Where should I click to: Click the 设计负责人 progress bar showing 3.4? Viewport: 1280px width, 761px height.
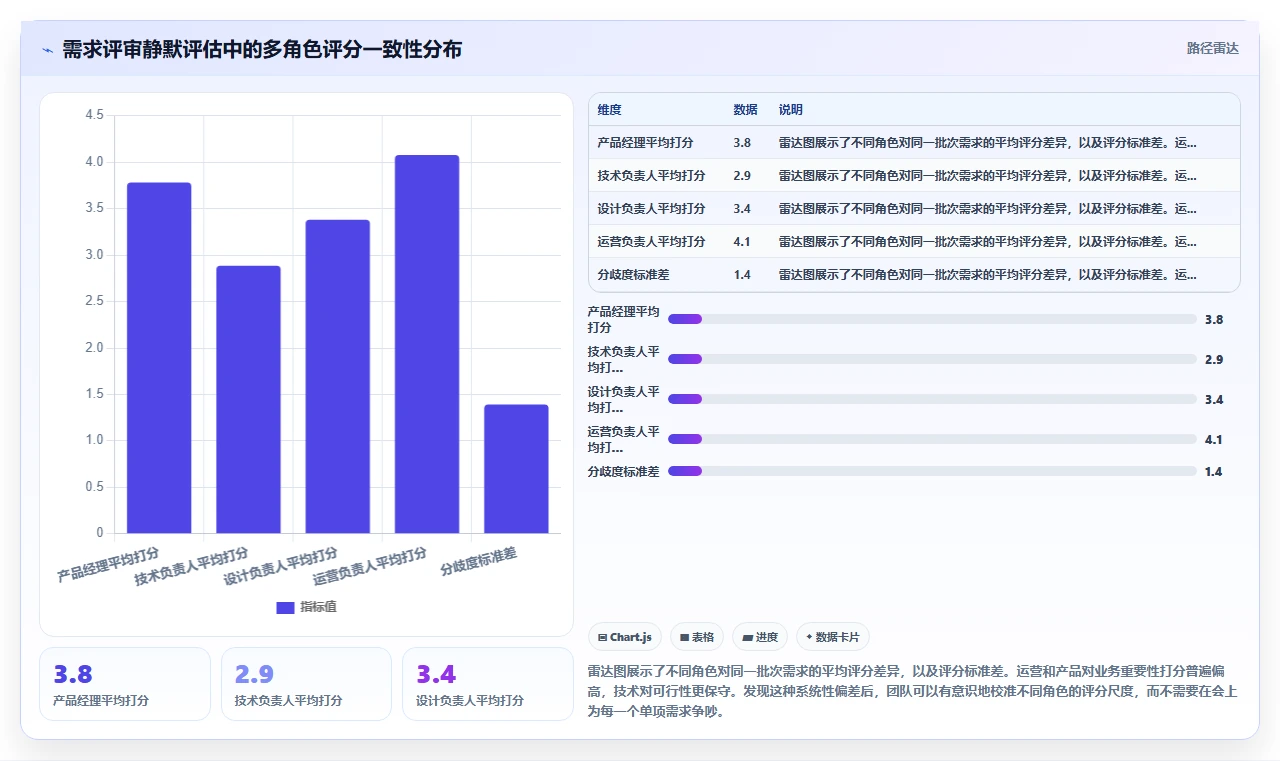[x=932, y=399]
